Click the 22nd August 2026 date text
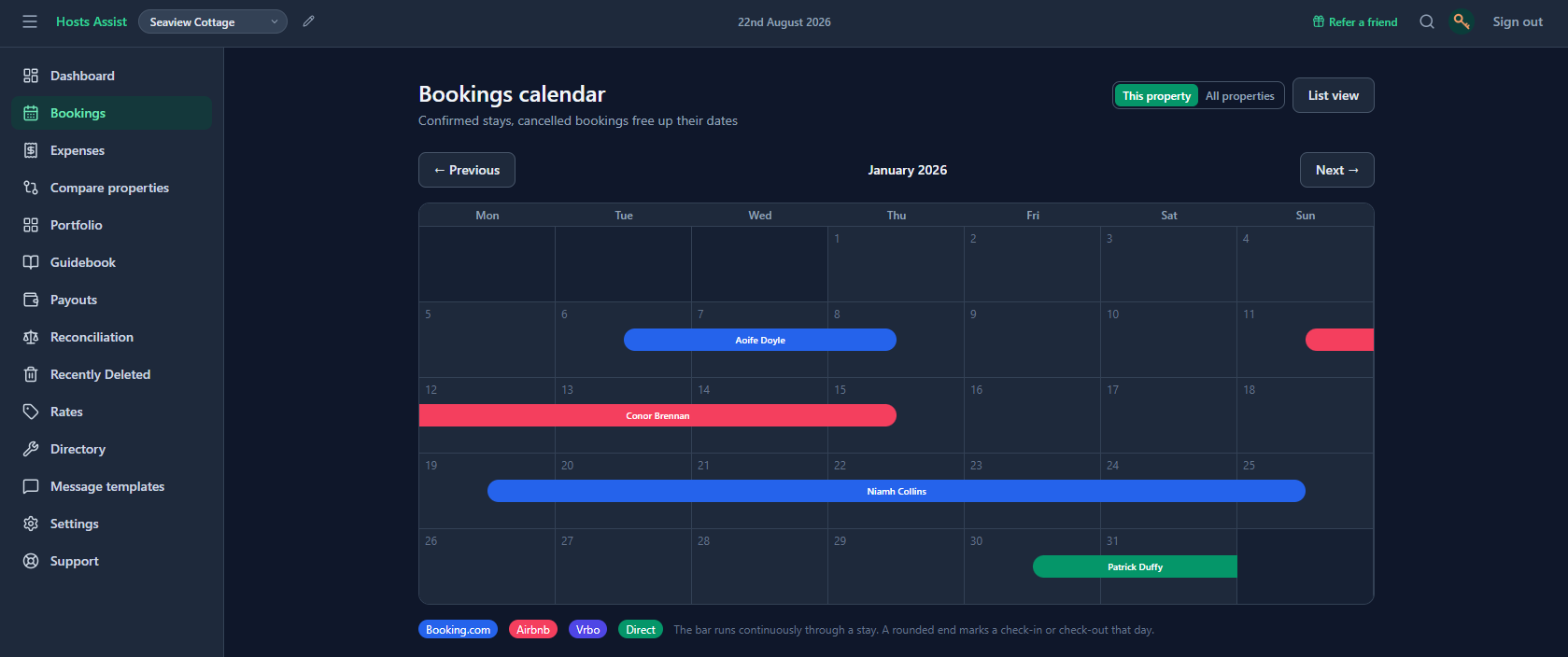The image size is (1568, 657). pyautogui.click(x=784, y=21)
